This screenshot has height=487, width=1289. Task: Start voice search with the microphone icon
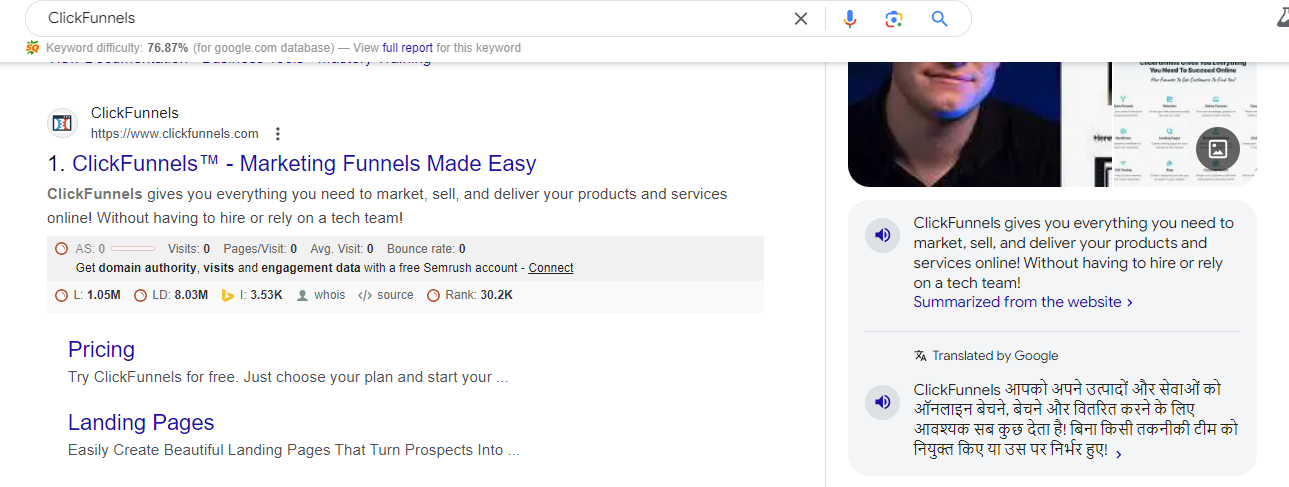pyautogui.click(x=849, y=19)
